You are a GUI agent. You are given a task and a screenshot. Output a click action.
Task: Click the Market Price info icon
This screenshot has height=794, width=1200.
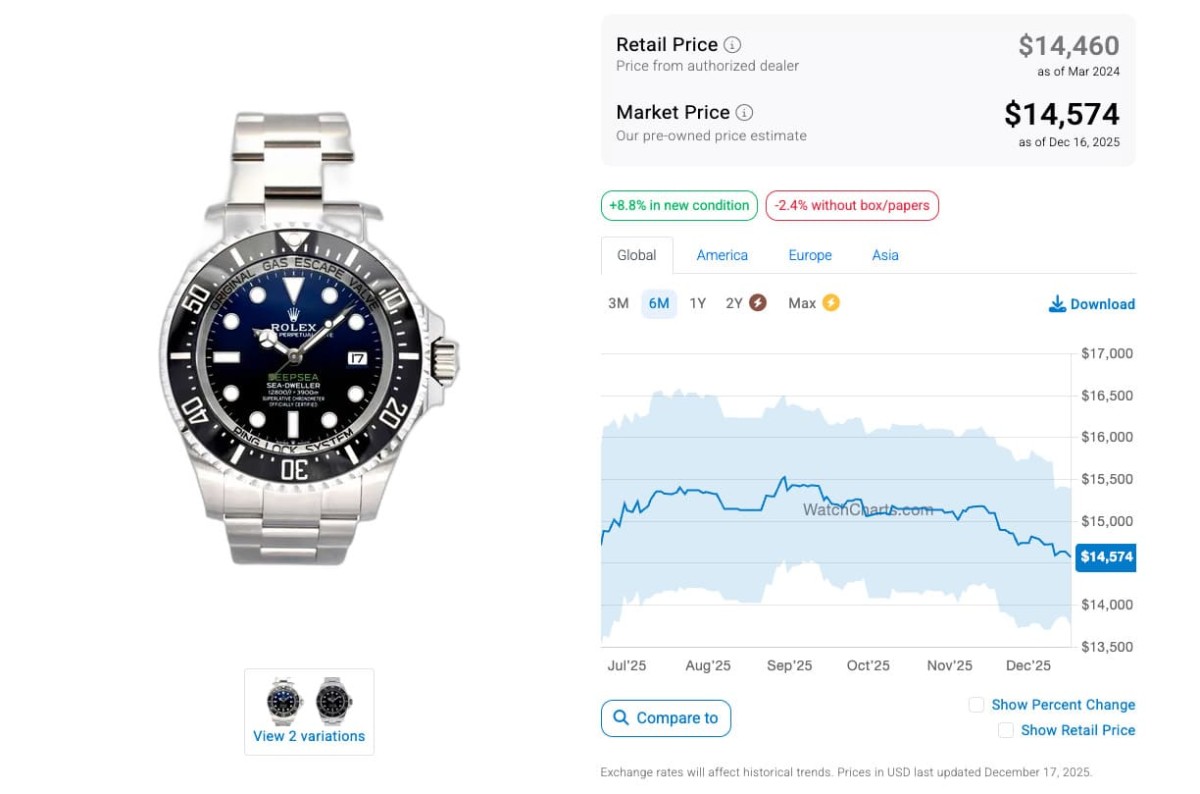(x=745, y=113)
